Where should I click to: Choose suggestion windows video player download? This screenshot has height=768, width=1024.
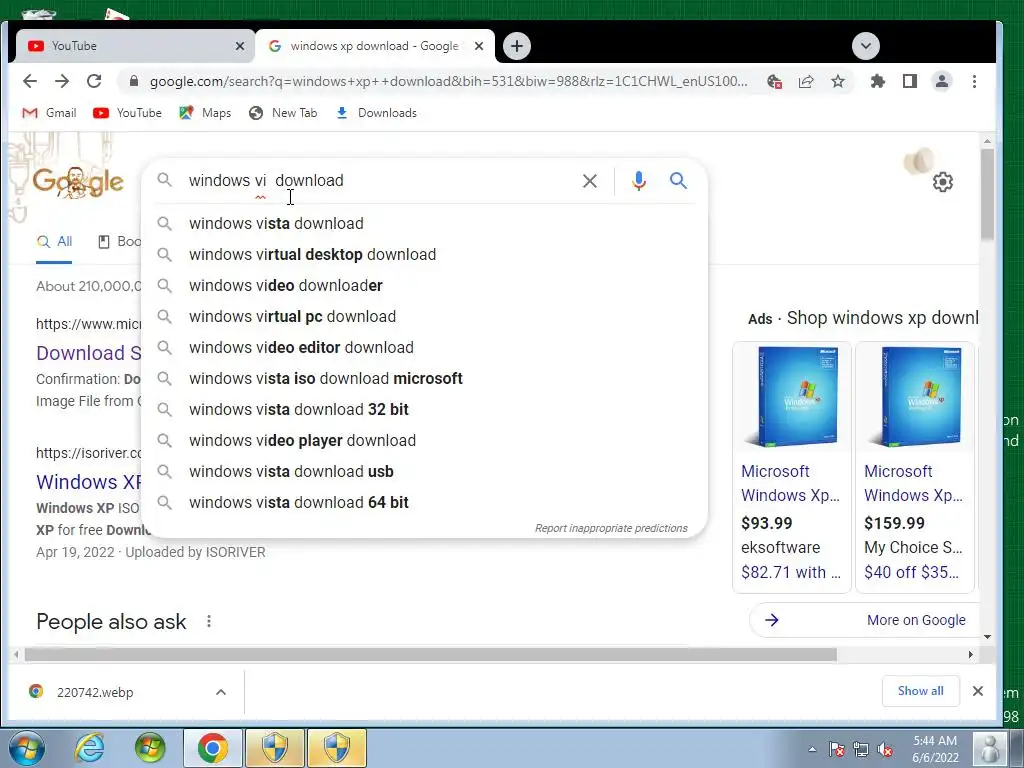(x=424, y=441)
